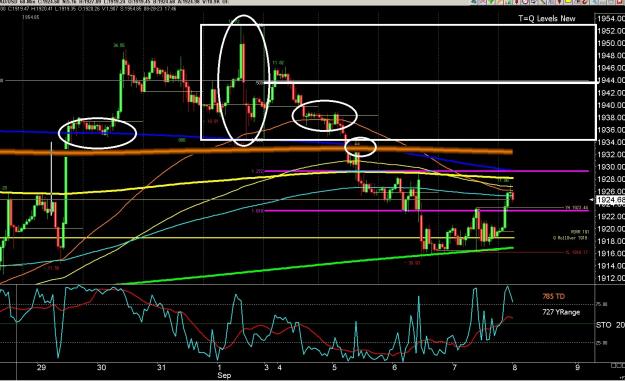Click the 1936.00 price axis label

[x=611, y=130]
